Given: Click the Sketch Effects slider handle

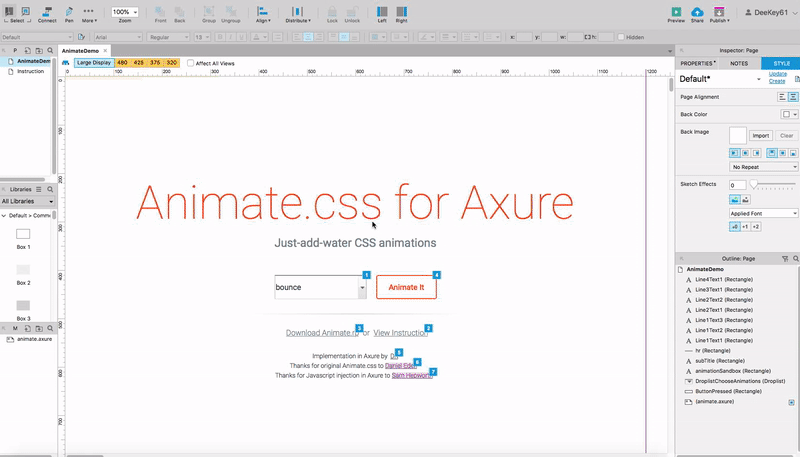Looking at the screenshot, I should (x=754, y=185).
